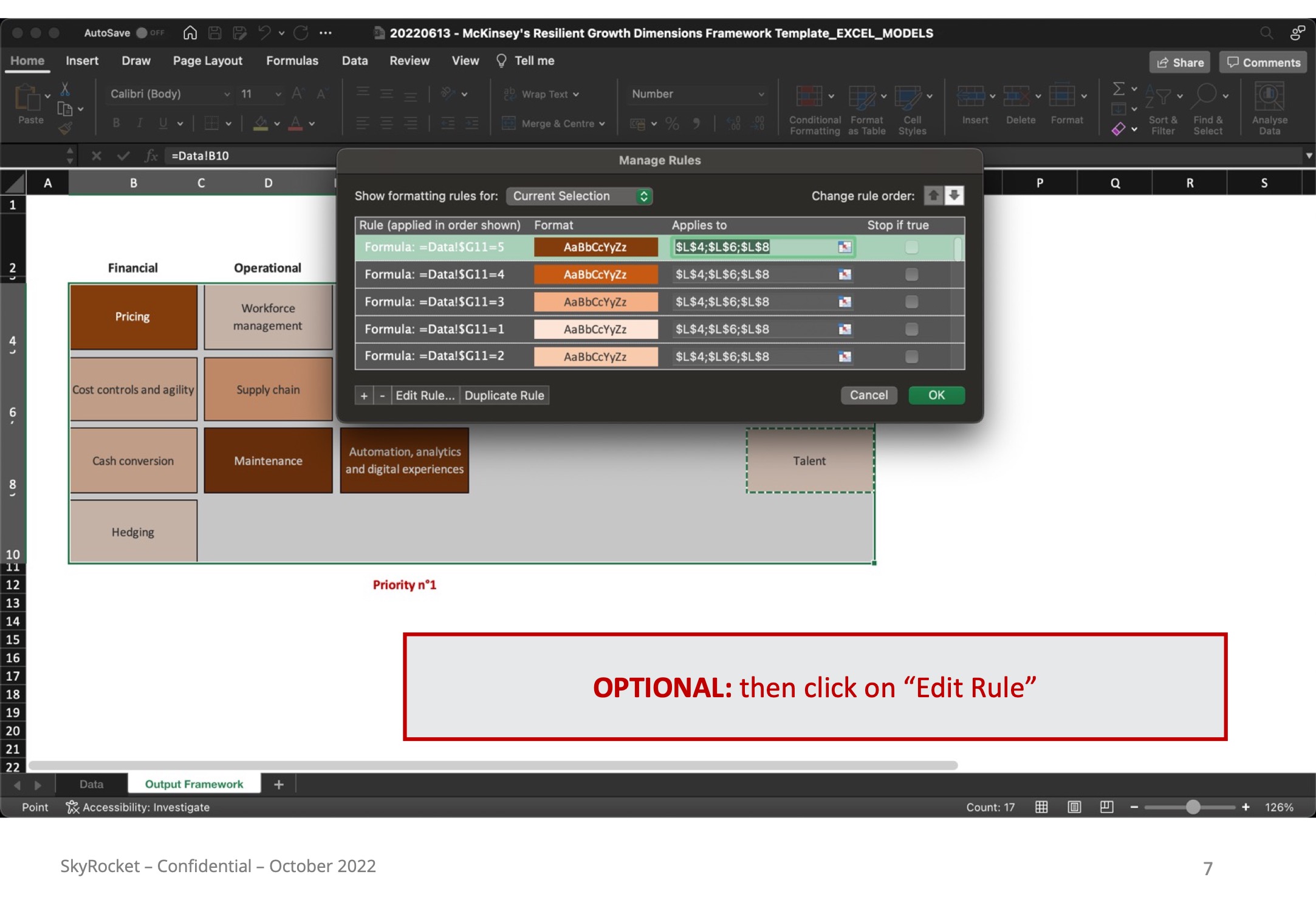Tick Stop if true for G11=1 rule
Image resolution: width=1316 pixels, height=911 pixels.
click(x=911, y=329)
